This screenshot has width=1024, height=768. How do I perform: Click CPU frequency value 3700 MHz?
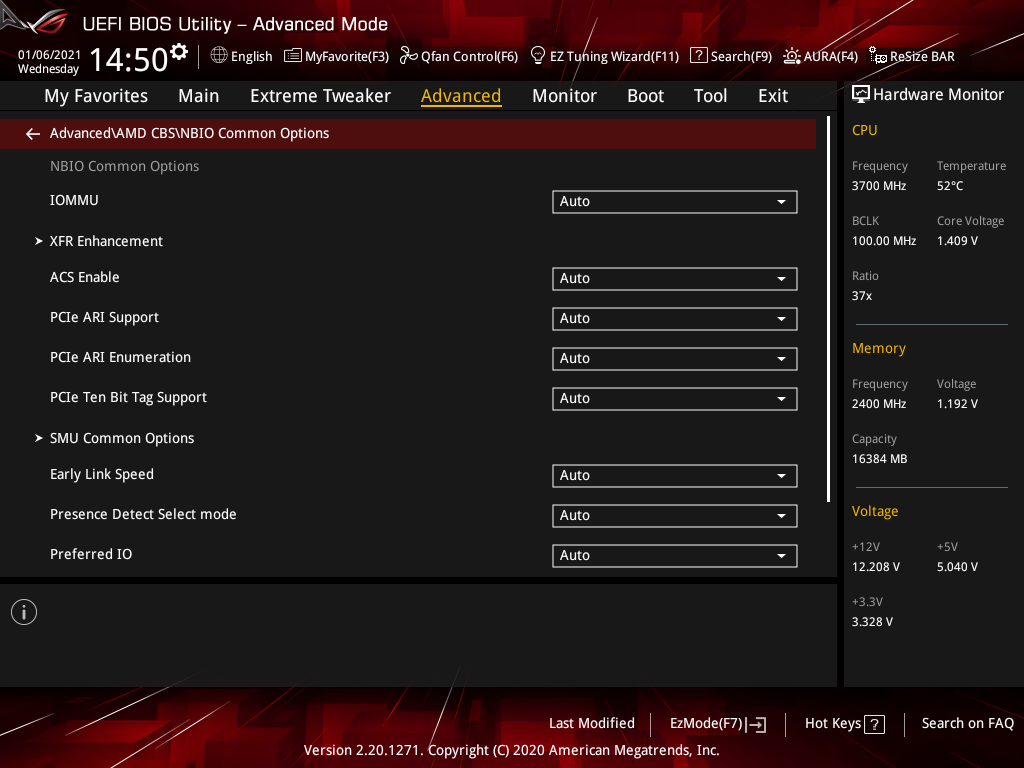coord(879,186)
